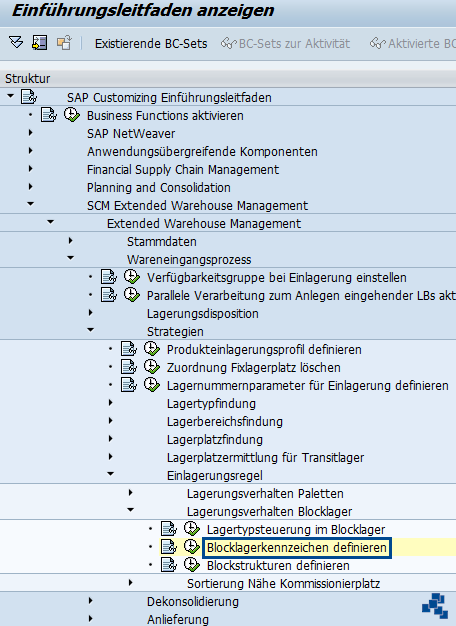Select Zuordnung Fixlagerplatz löschen entry
The width and height of the screenshot is (456, 626).
point(254,367)
